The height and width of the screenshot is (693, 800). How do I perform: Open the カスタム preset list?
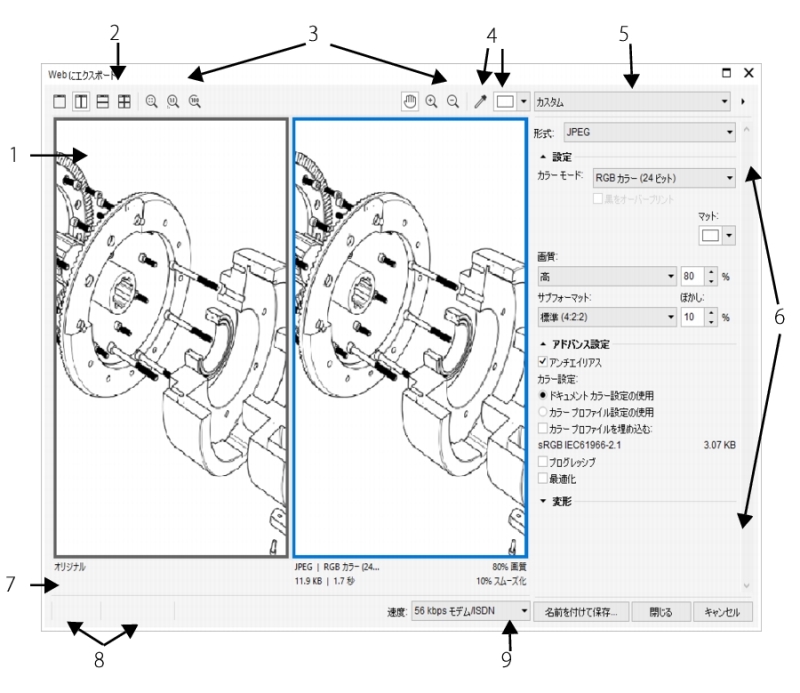(x=632, y=102)
